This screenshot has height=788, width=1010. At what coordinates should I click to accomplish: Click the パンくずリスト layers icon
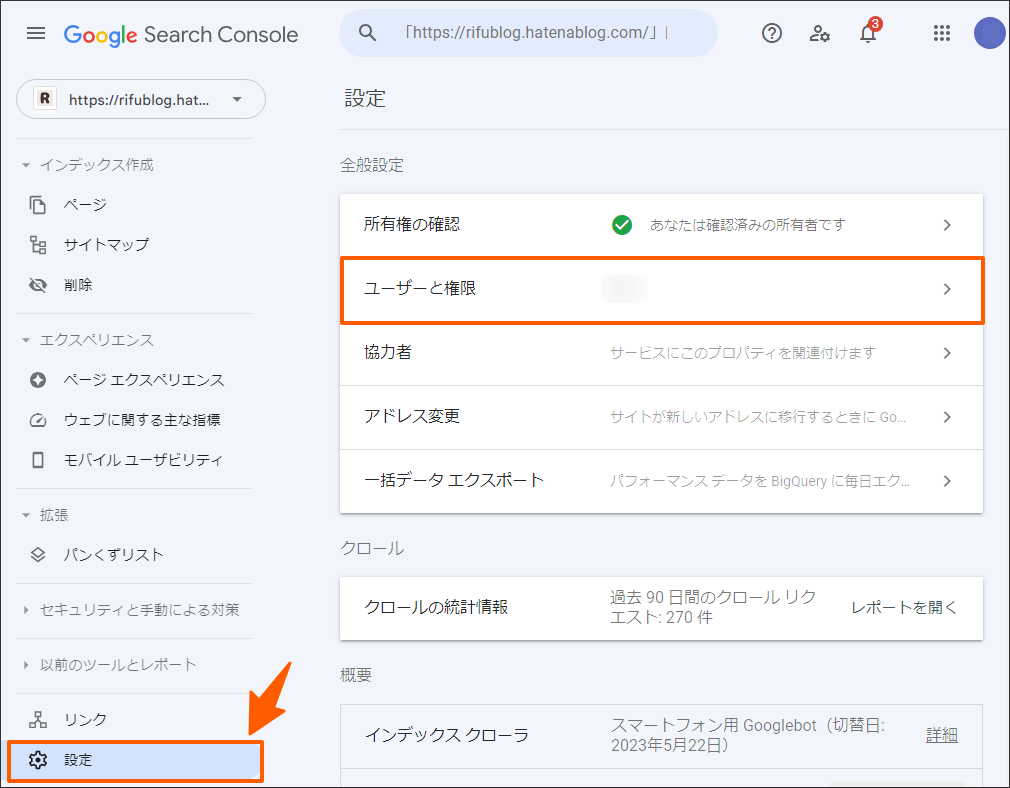[x=38, y=555]
